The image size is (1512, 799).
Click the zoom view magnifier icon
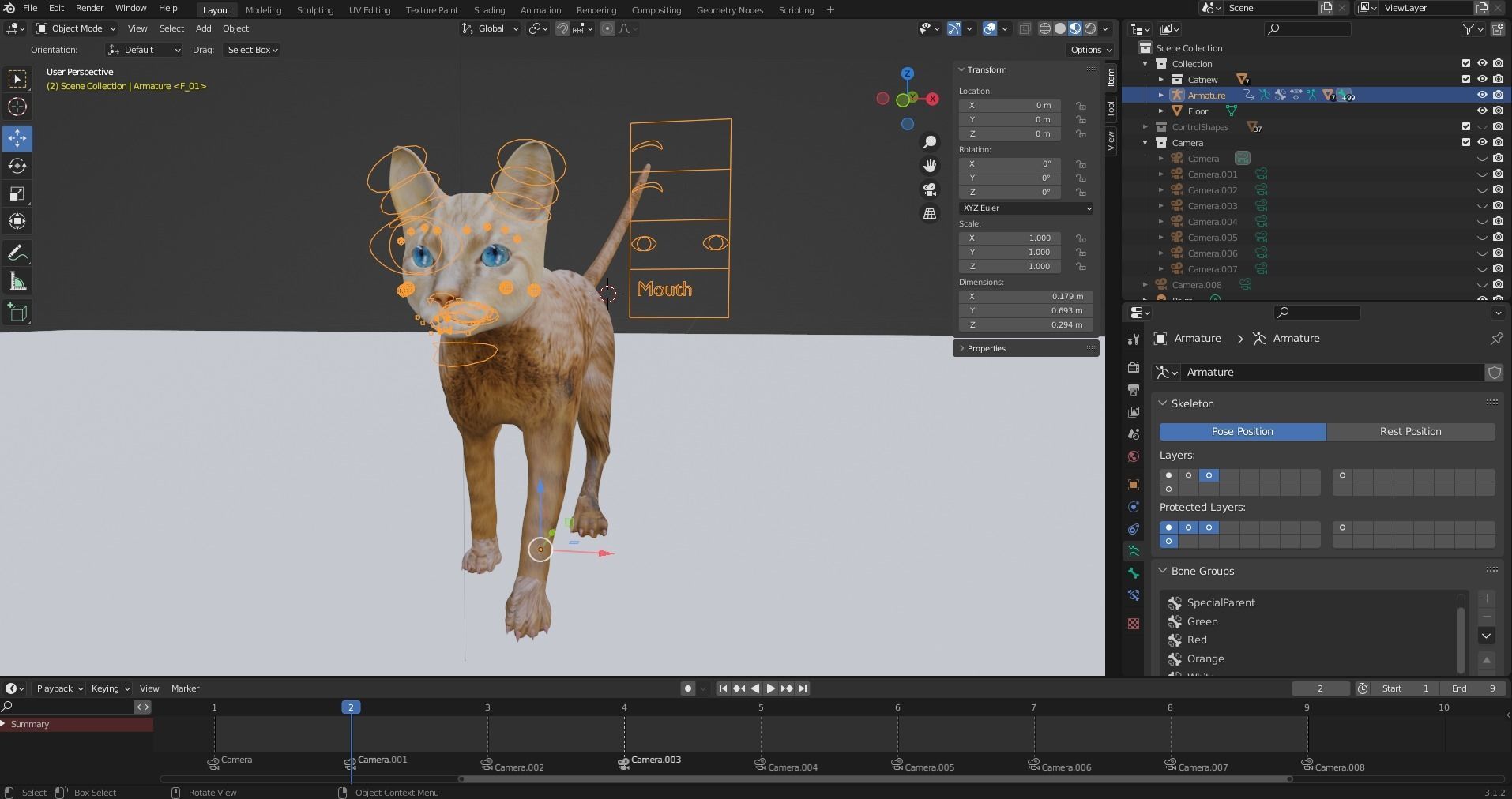tap(930, 142)
